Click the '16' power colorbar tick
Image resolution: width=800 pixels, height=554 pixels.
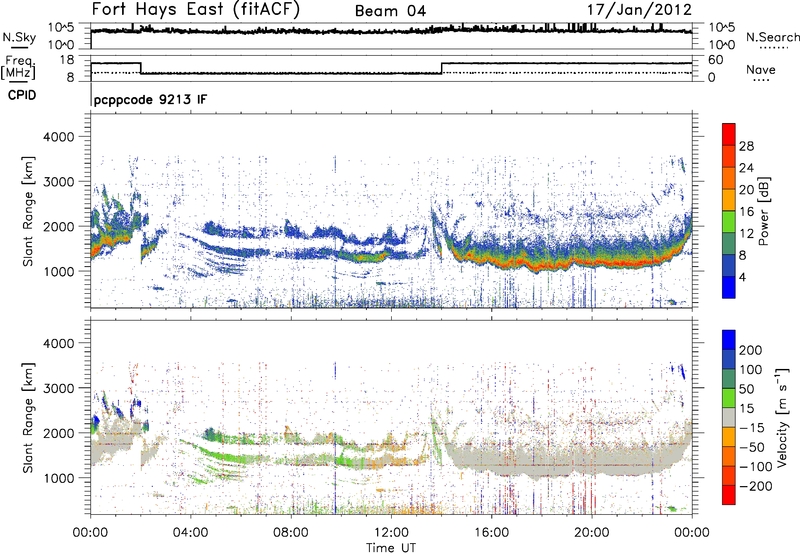[x=746, y=211]
